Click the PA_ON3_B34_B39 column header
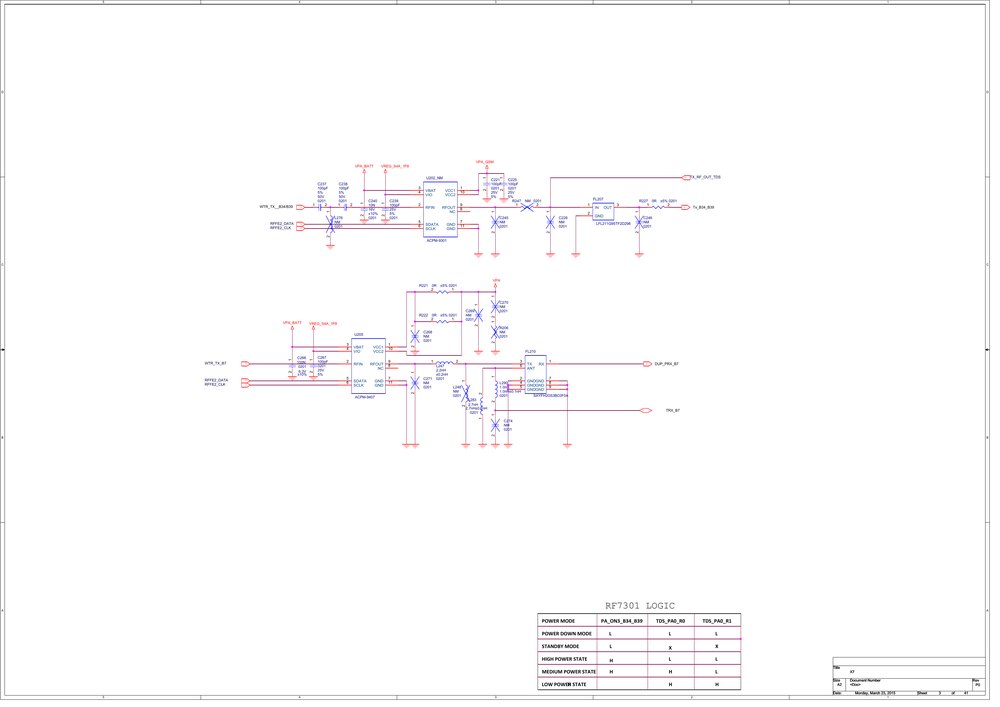Viewport: 1000px width, 707px height. tap(622, 621)
